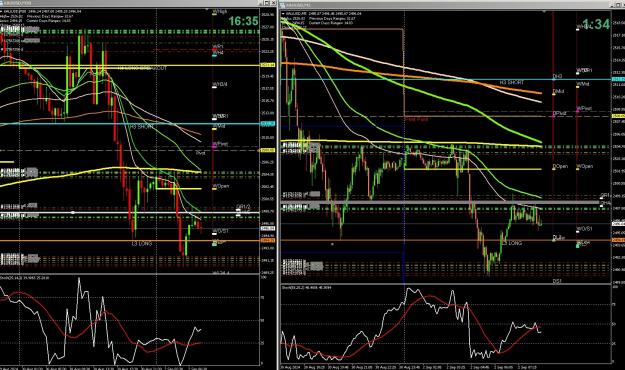Click the DOpen marker on right chart
This screenshot has width=625, height=370.
pyautogui.click(x=560, y=166)
